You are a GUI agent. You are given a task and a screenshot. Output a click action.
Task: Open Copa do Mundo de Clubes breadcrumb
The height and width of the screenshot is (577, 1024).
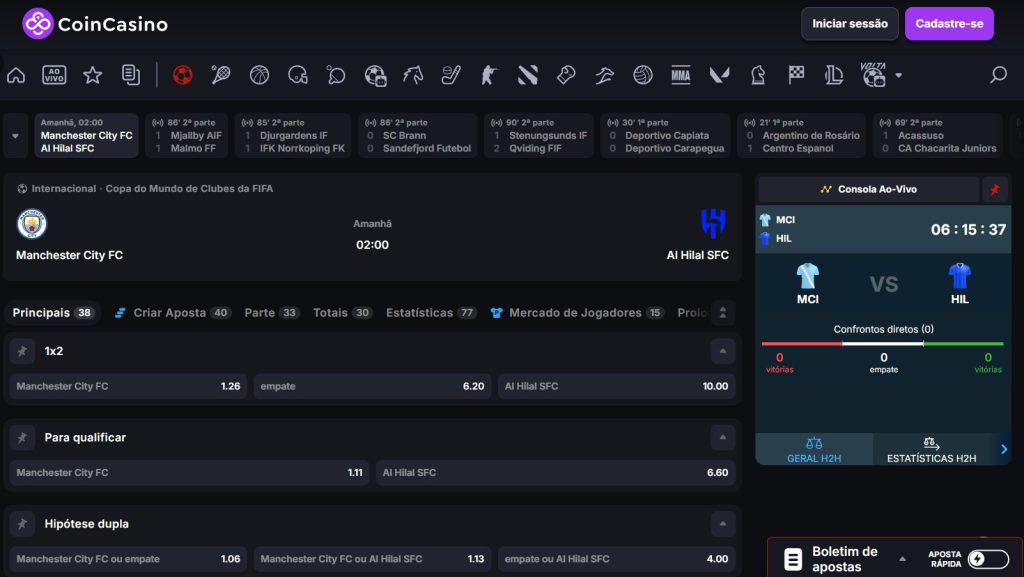(189, 189)
